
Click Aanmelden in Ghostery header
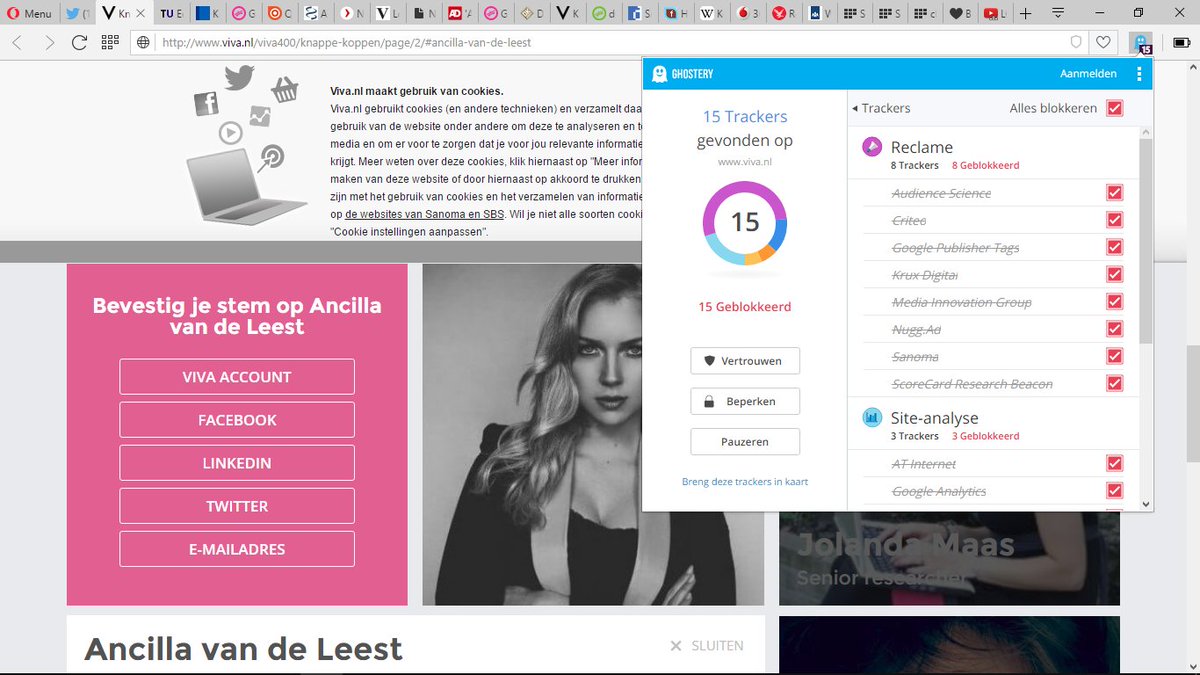click(x=1090, y=74)
